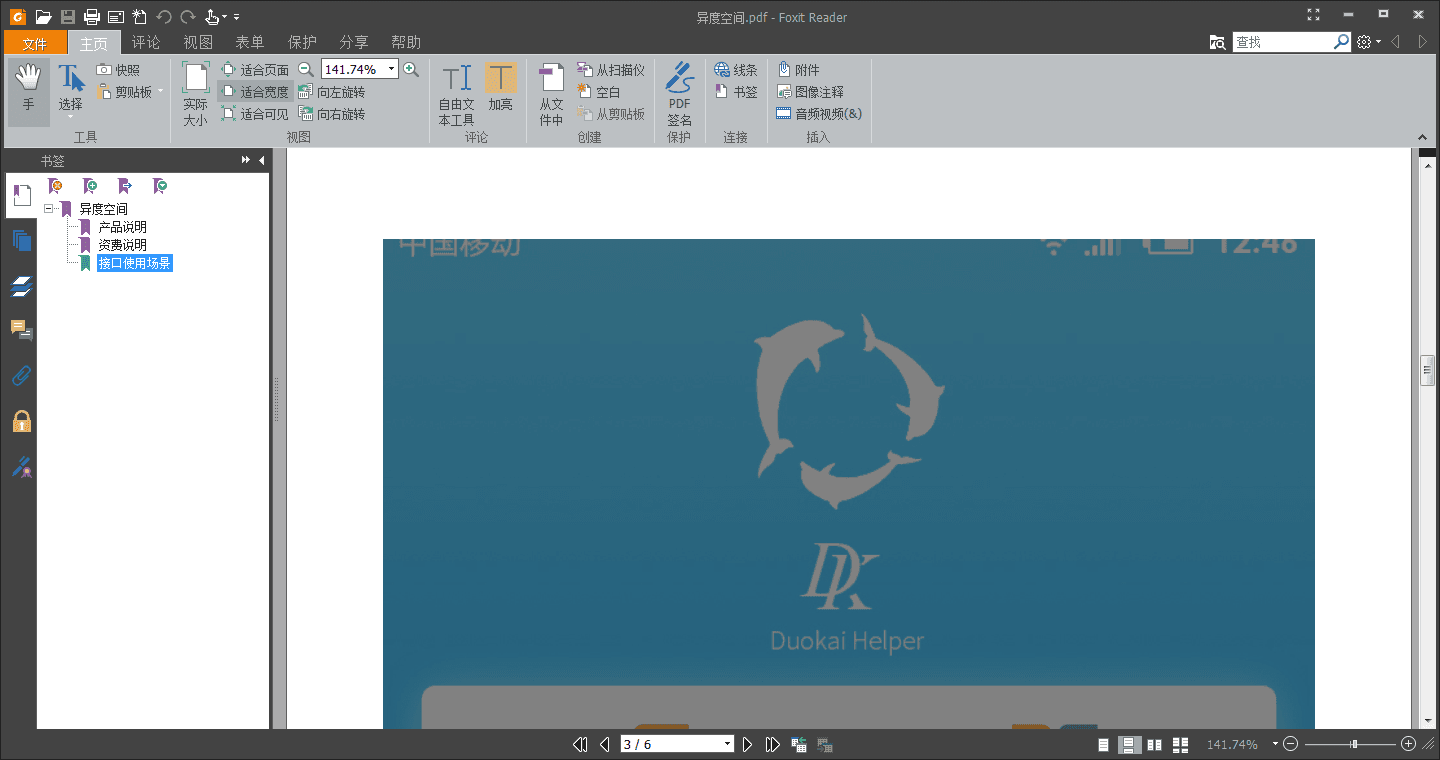Open PDF Sign (PDF签名) tool

[679, 93]
